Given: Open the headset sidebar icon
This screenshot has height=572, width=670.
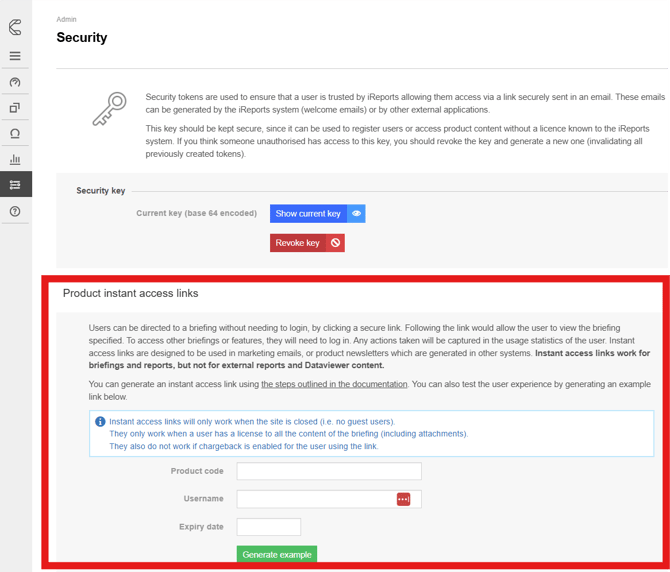Looking at the screenshot, I should click(15, 134).
